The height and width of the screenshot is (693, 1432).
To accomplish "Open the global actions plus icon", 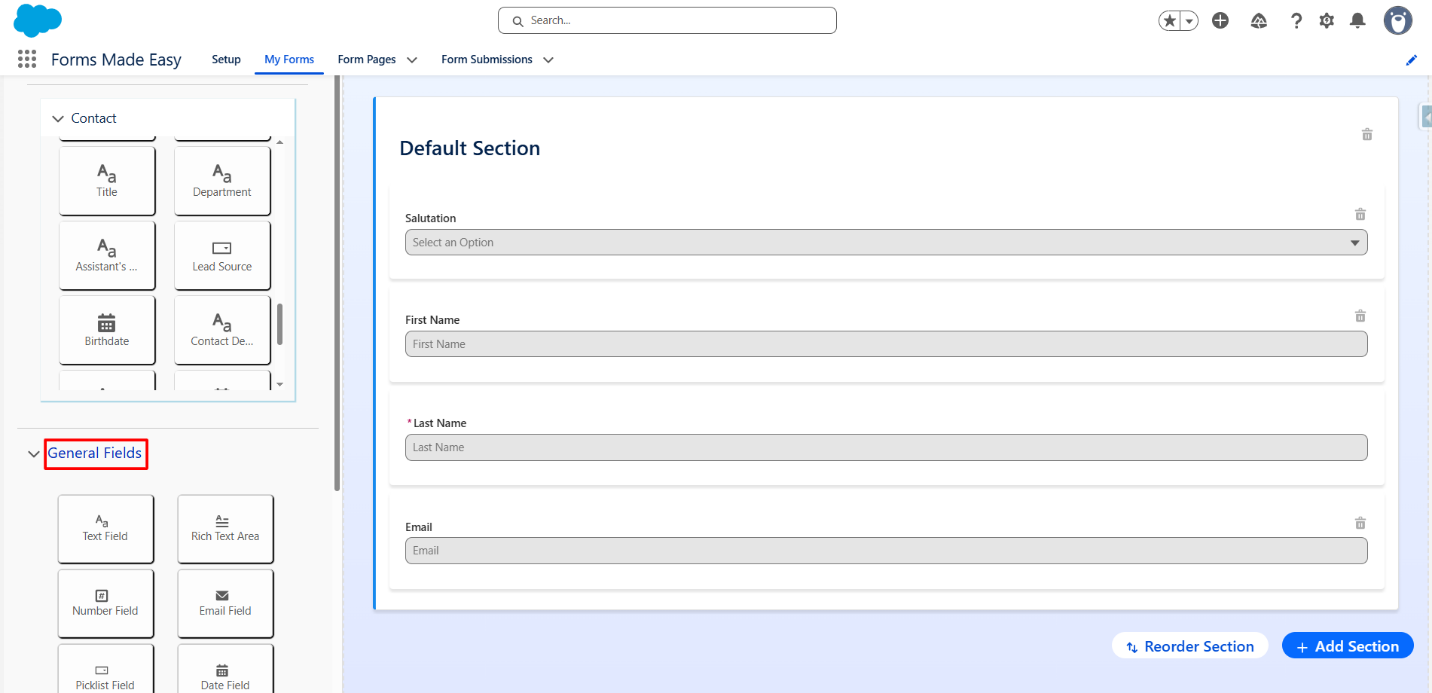I will click(x=1220, y=20).
